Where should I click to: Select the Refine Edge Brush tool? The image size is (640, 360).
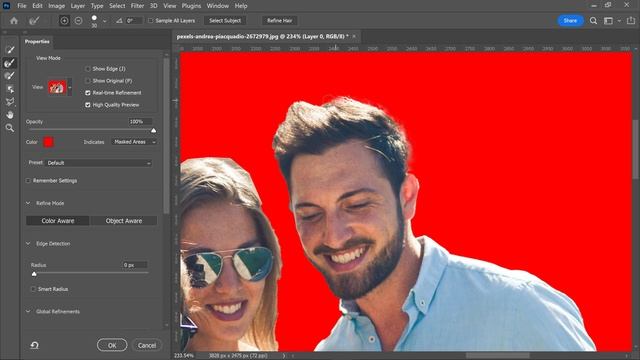click(10, 63)
